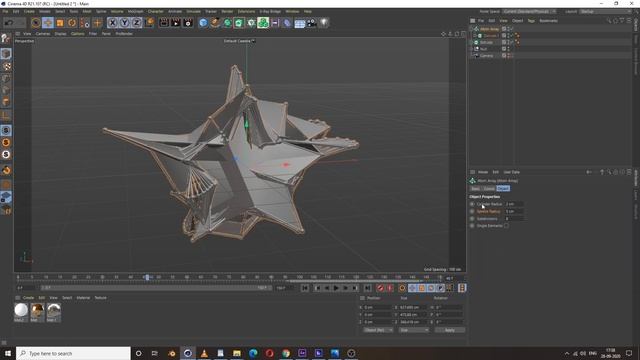Click Play forward button

click(x=336, y=288)
